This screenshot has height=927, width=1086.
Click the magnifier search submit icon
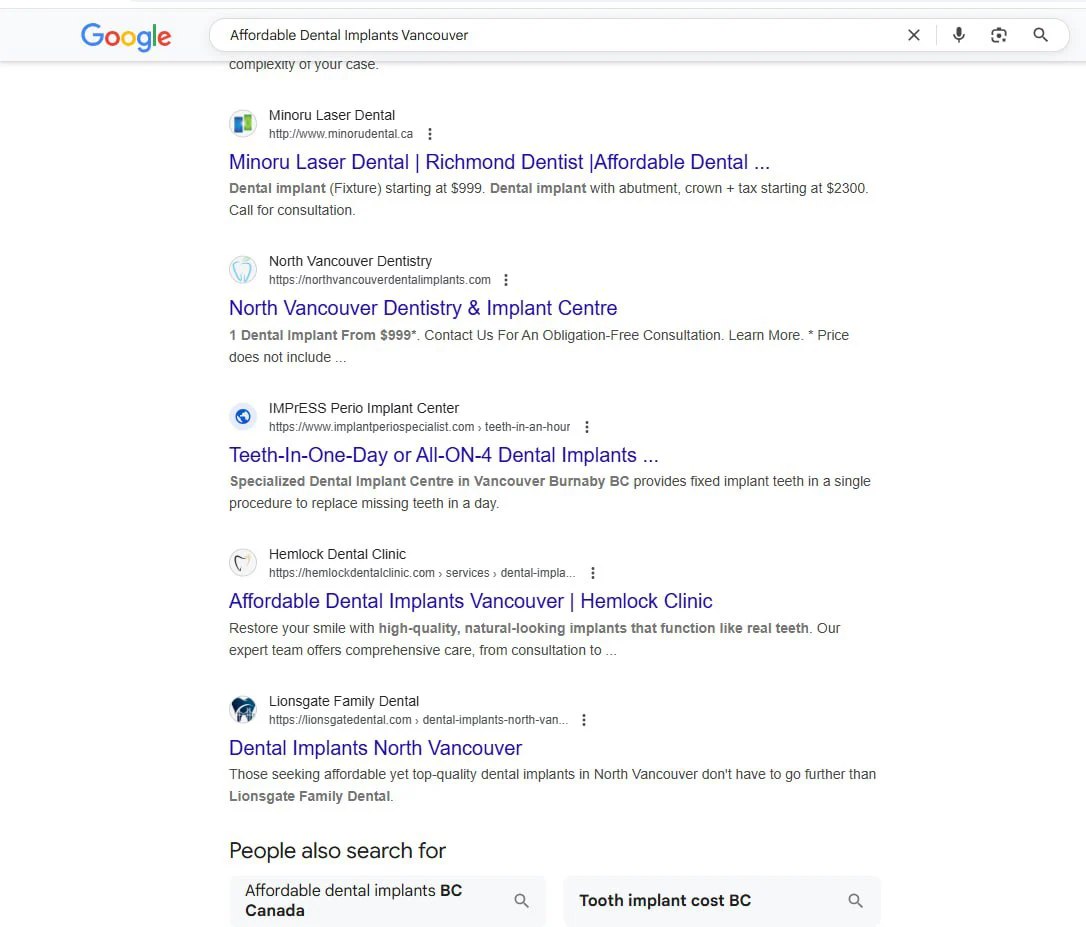[1040, 35]
